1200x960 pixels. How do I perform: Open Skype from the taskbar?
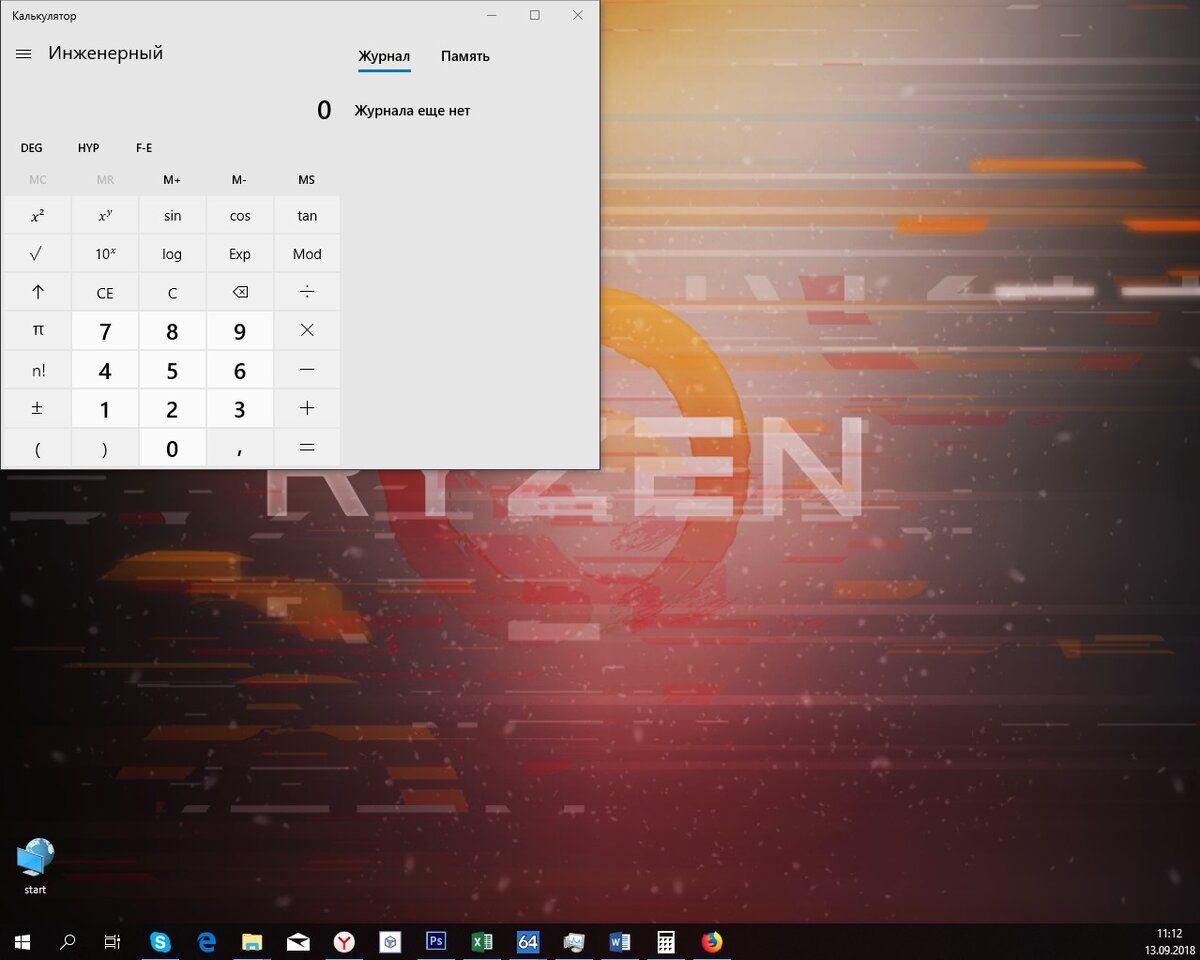160,941
